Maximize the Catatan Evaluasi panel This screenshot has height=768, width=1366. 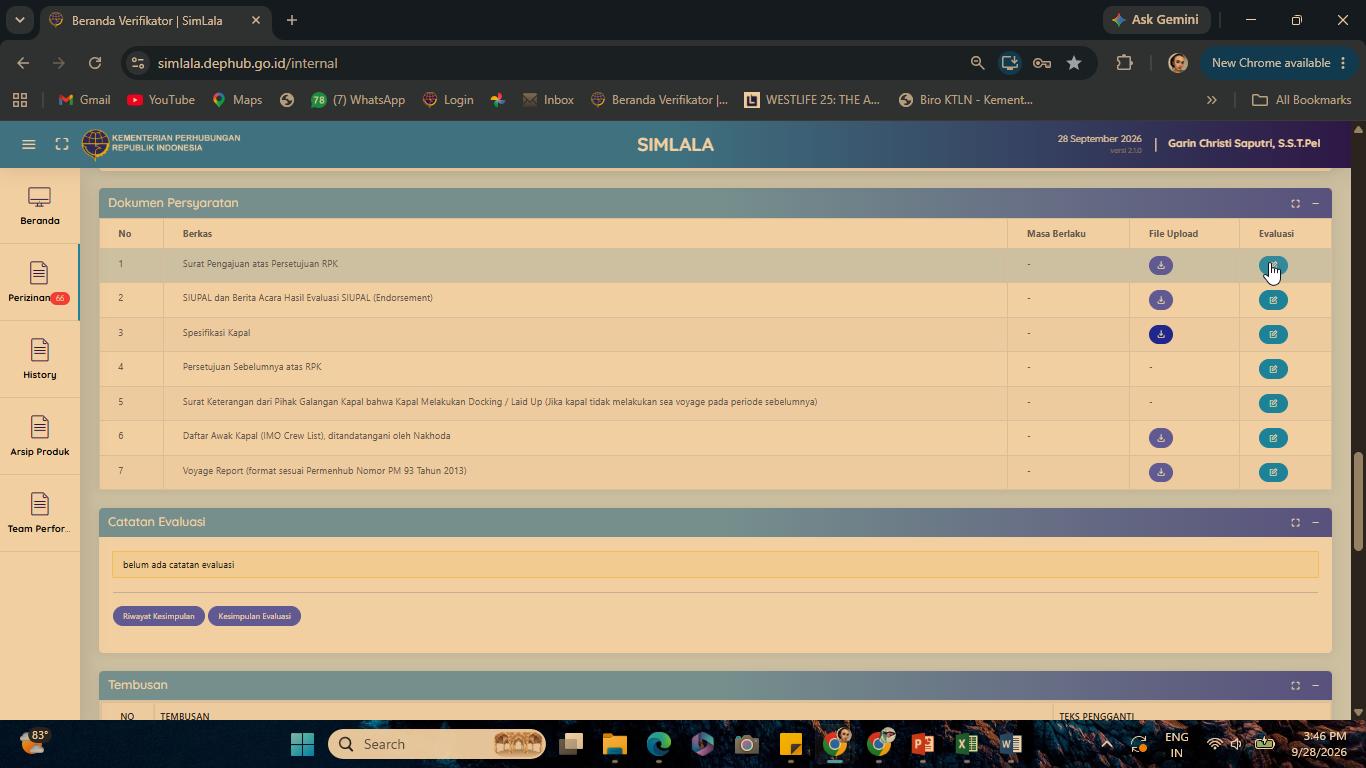click(1295, 522)
